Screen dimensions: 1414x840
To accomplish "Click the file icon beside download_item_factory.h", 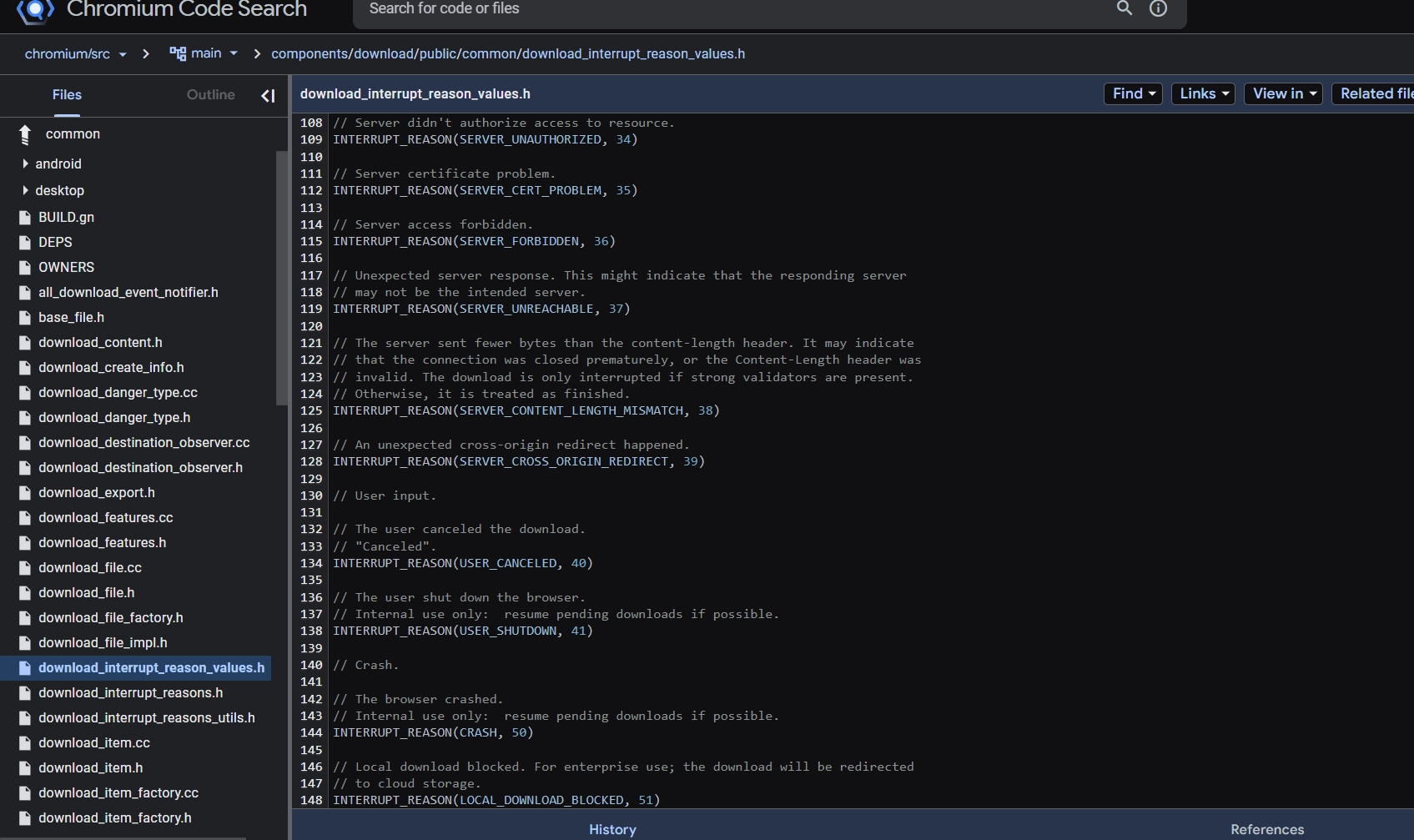I will tap(25, 818).
